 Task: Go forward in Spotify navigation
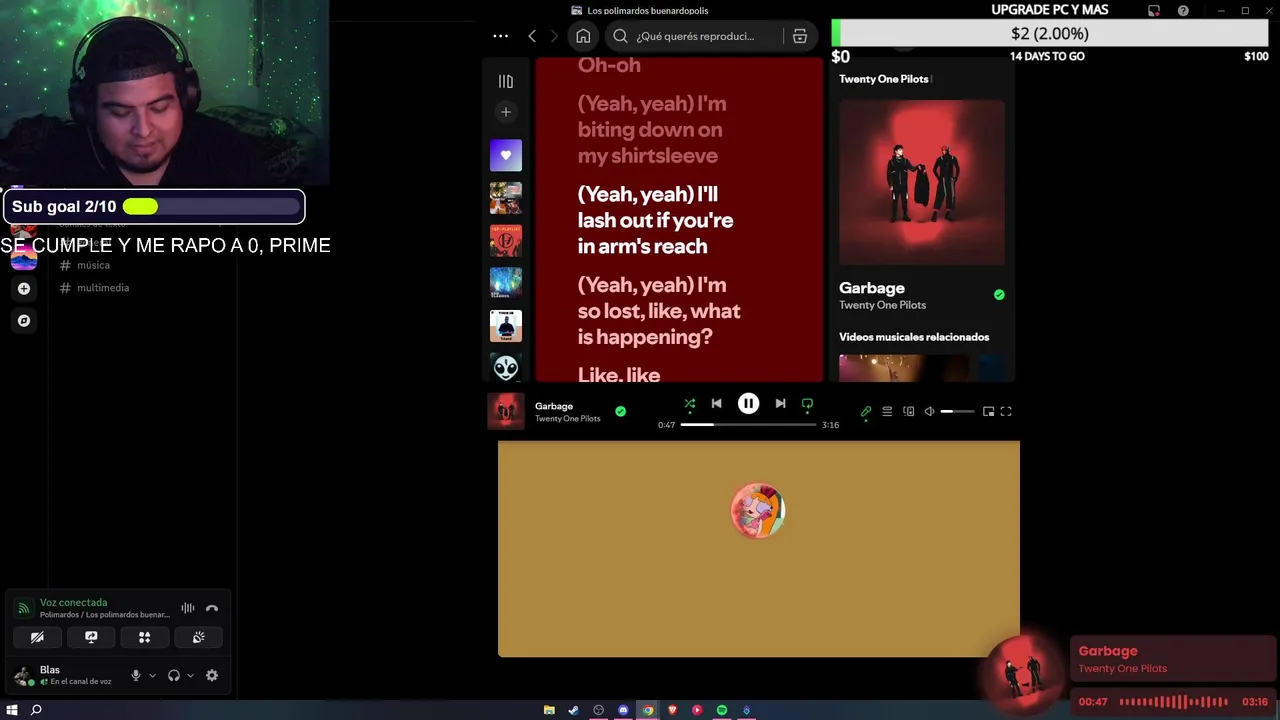[554, 36]
